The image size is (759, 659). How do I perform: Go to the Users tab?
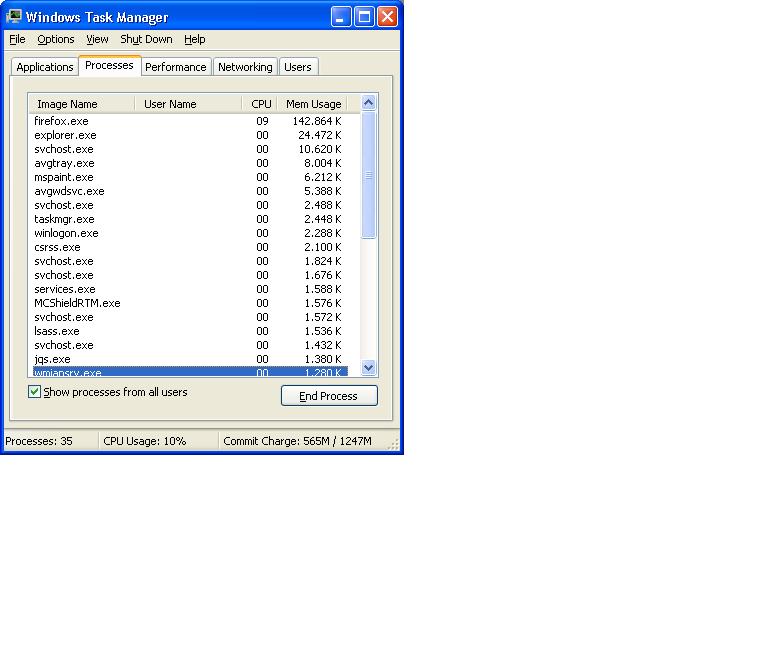click(x=298, y=67)
